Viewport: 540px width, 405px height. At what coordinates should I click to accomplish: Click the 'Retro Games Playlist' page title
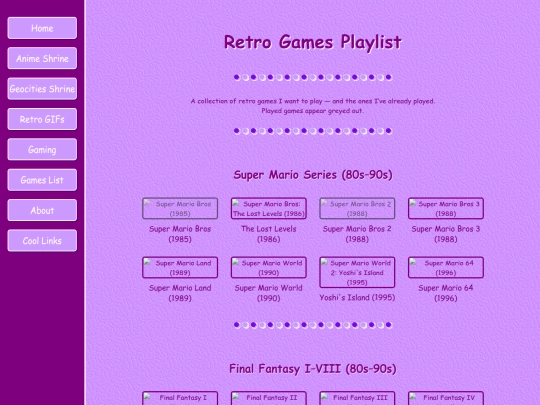click(313, 42)
